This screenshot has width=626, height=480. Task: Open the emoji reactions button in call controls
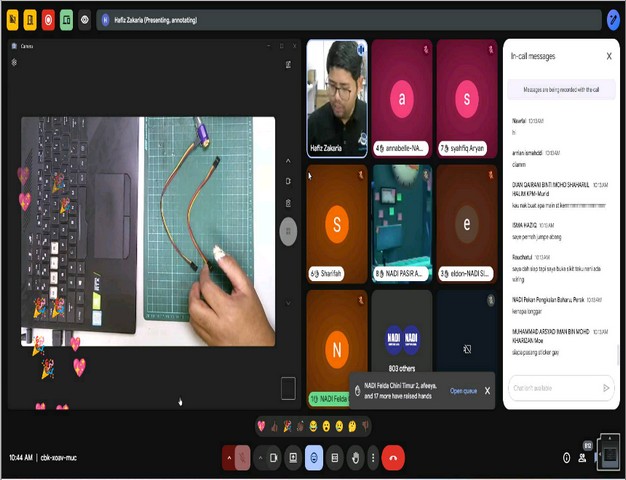click(314, 457)
